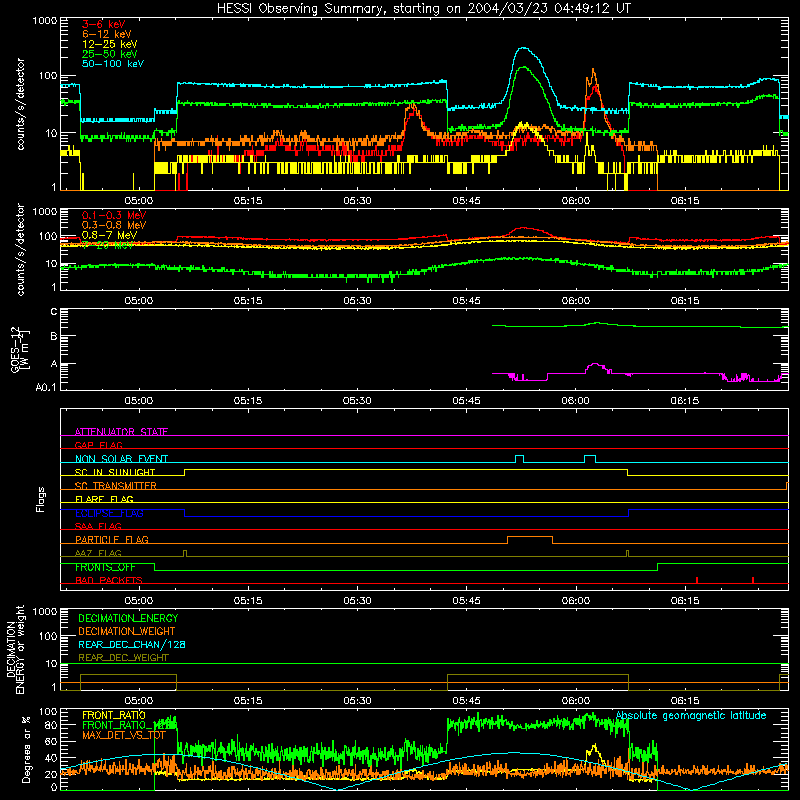Select the B level tick label in GOES panel
The width and height of the screenshot is (800, 800).
[x=54, y=336]
